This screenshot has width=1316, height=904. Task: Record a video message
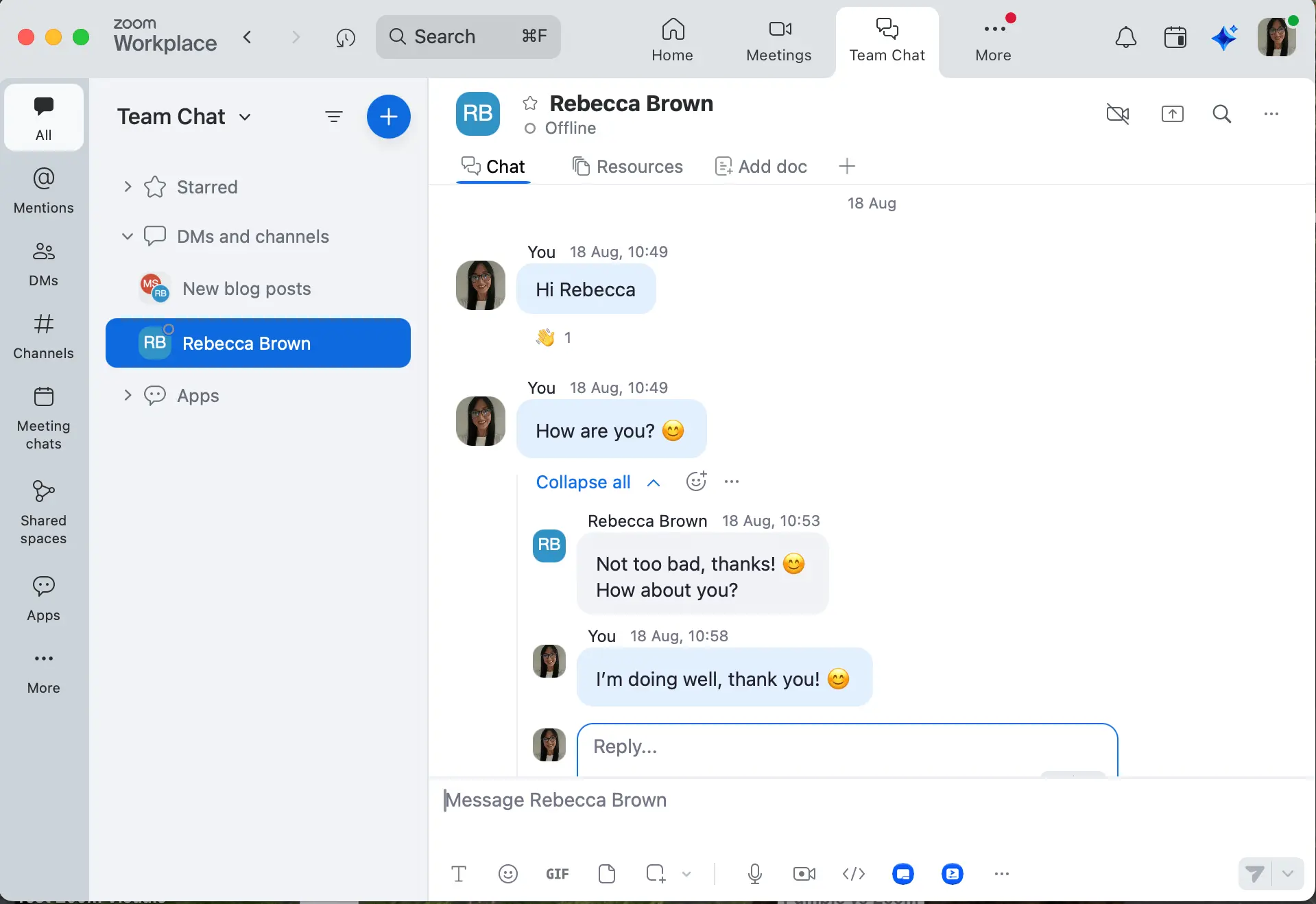tap(804, 874)
